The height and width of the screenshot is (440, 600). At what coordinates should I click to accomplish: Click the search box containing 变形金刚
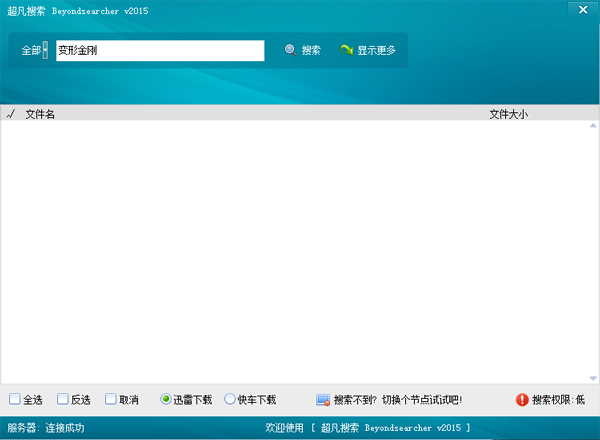tap(160, 50)
